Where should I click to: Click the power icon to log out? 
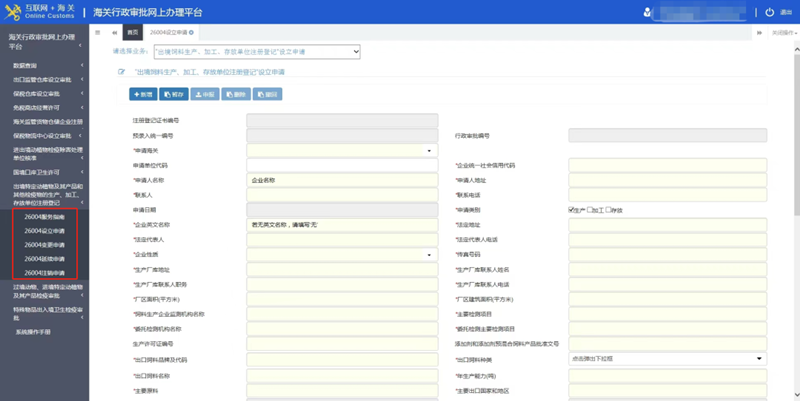(769, 12)
